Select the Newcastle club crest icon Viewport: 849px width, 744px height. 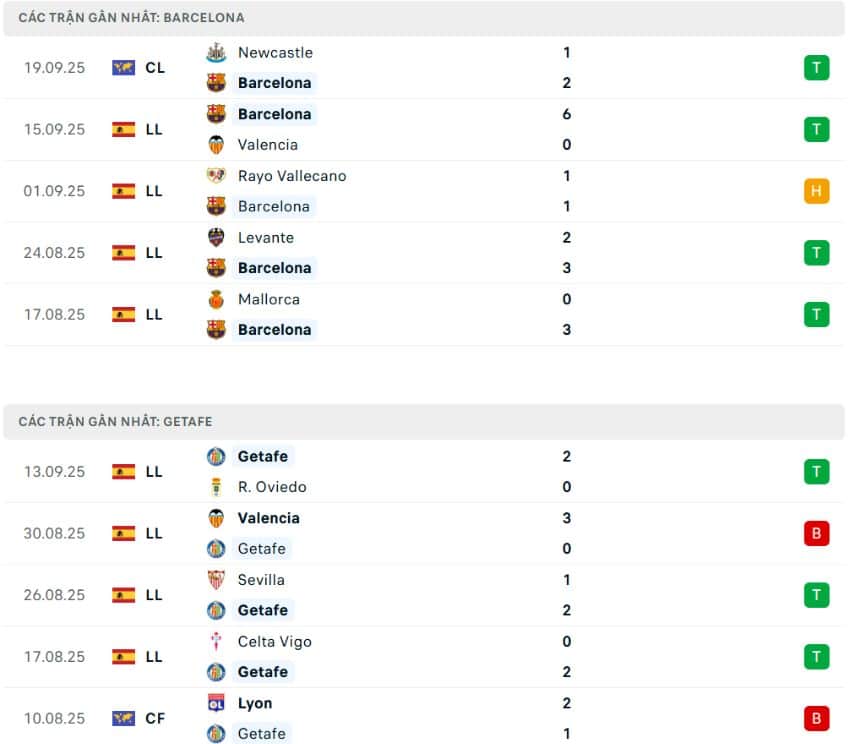point(215,52)
